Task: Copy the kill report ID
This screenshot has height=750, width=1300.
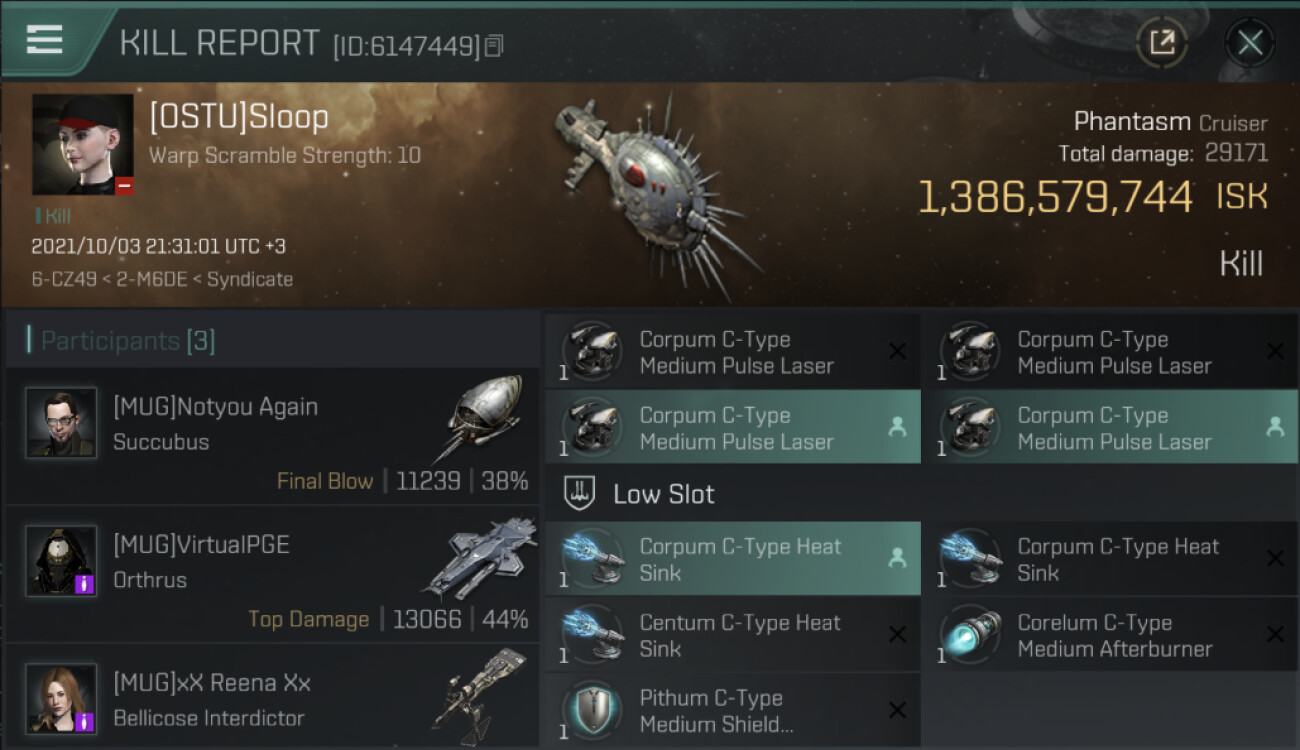Action: coord(494,45)
